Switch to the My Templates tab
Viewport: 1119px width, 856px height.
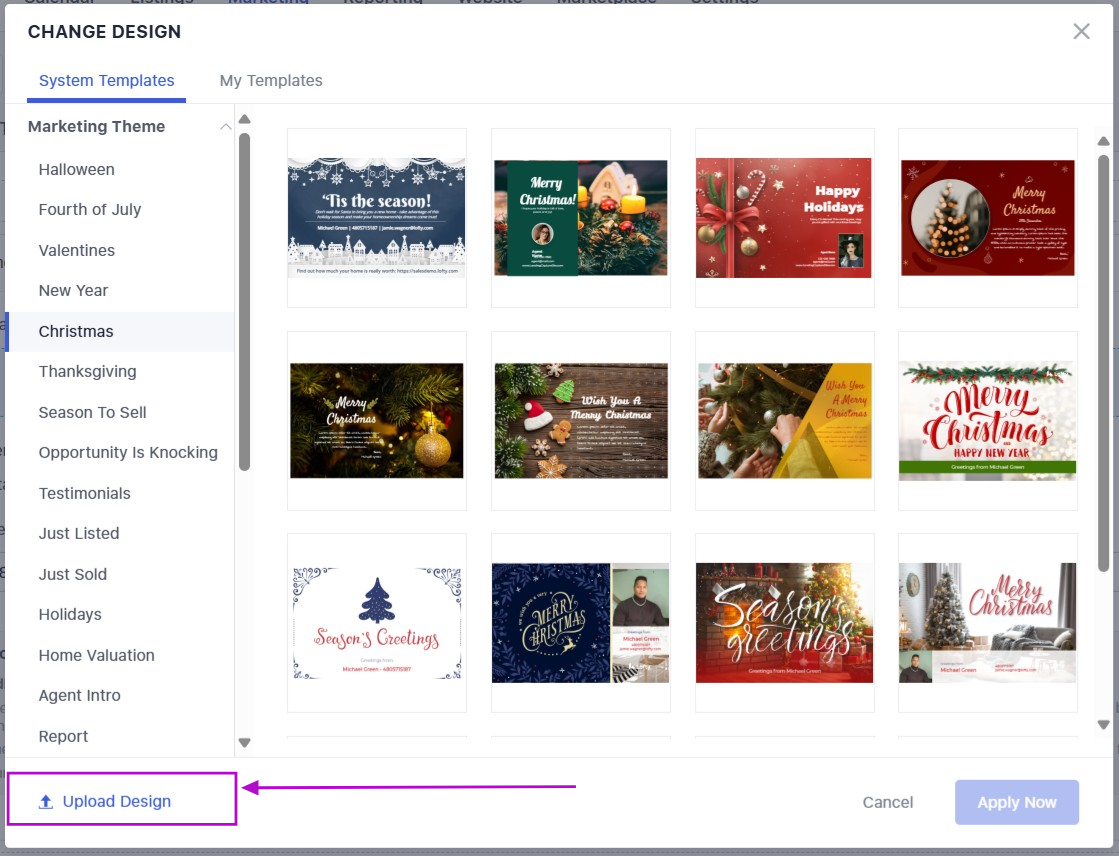tap(271, 80)
